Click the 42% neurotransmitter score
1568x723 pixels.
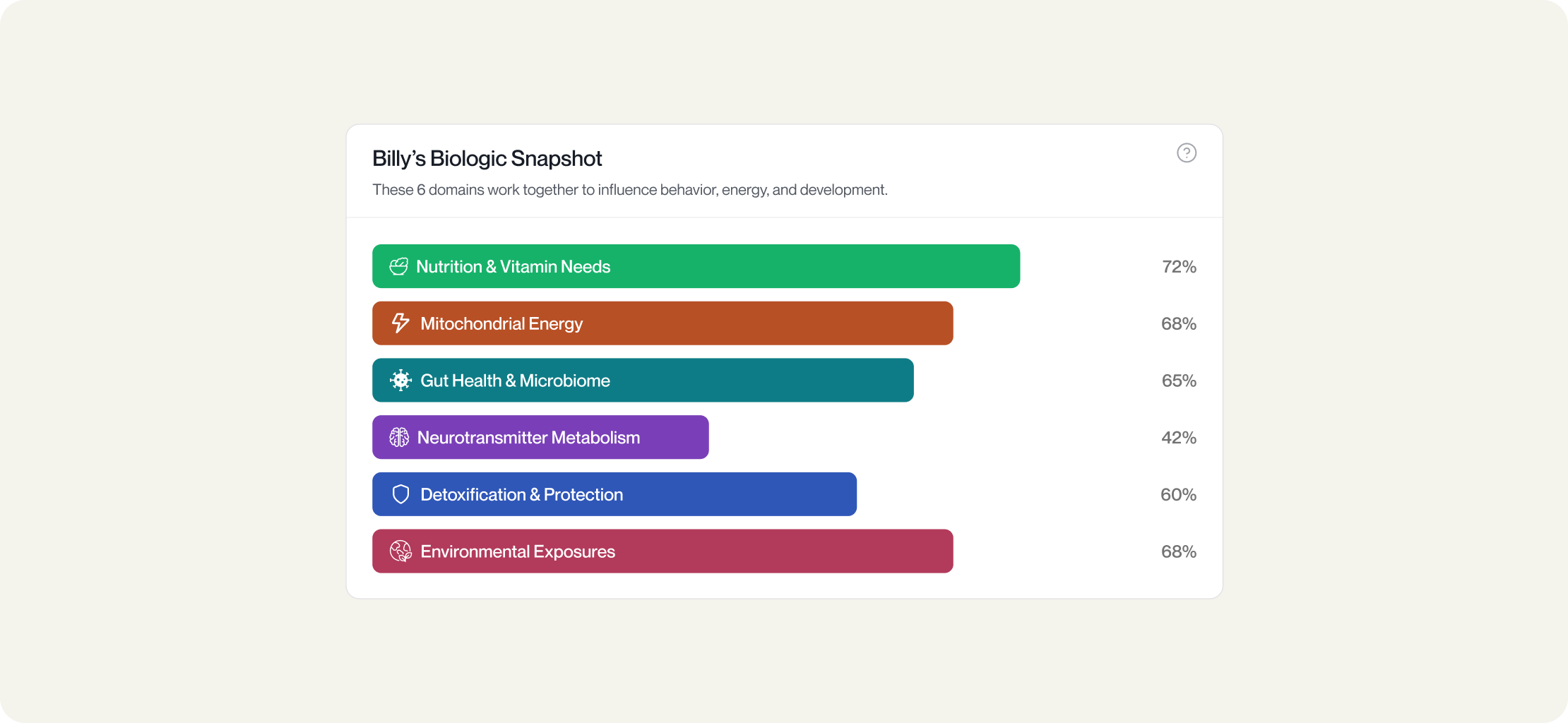tap(1179, 438)
